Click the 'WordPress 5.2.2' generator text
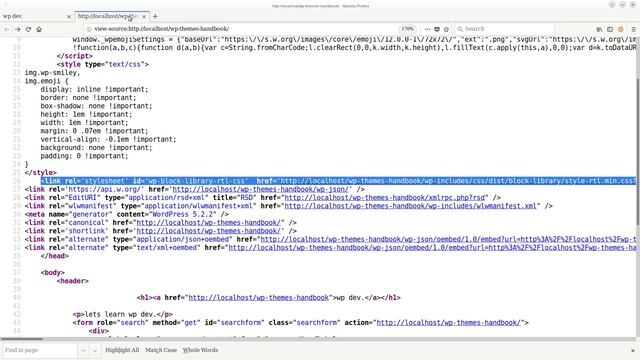The height and width of the screenshot is (360, 640). pyautogui.click(x=184, y=214)
